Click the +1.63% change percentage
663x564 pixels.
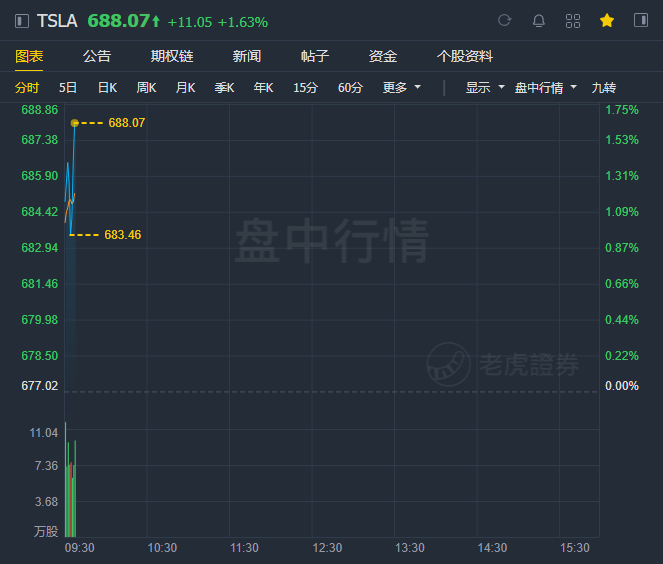pos(243,22)
